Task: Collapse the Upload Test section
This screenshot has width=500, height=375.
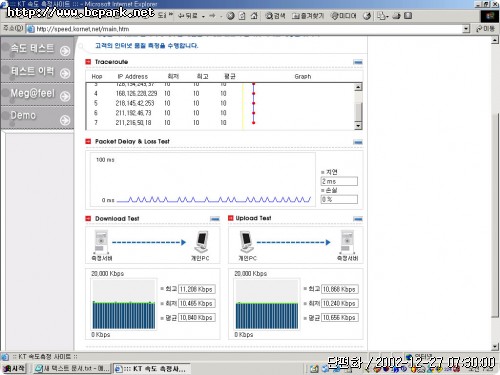Action: (358, 219)
